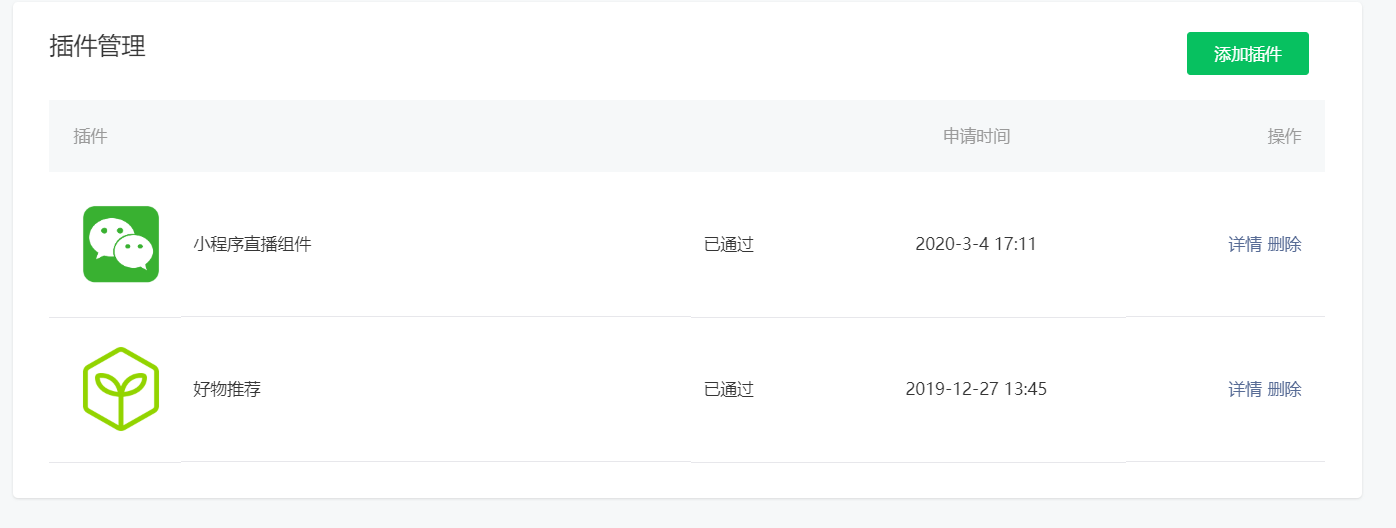
Task: Open 详情 for 好物推荐 plugin
Action: (x=1244, y=389)
